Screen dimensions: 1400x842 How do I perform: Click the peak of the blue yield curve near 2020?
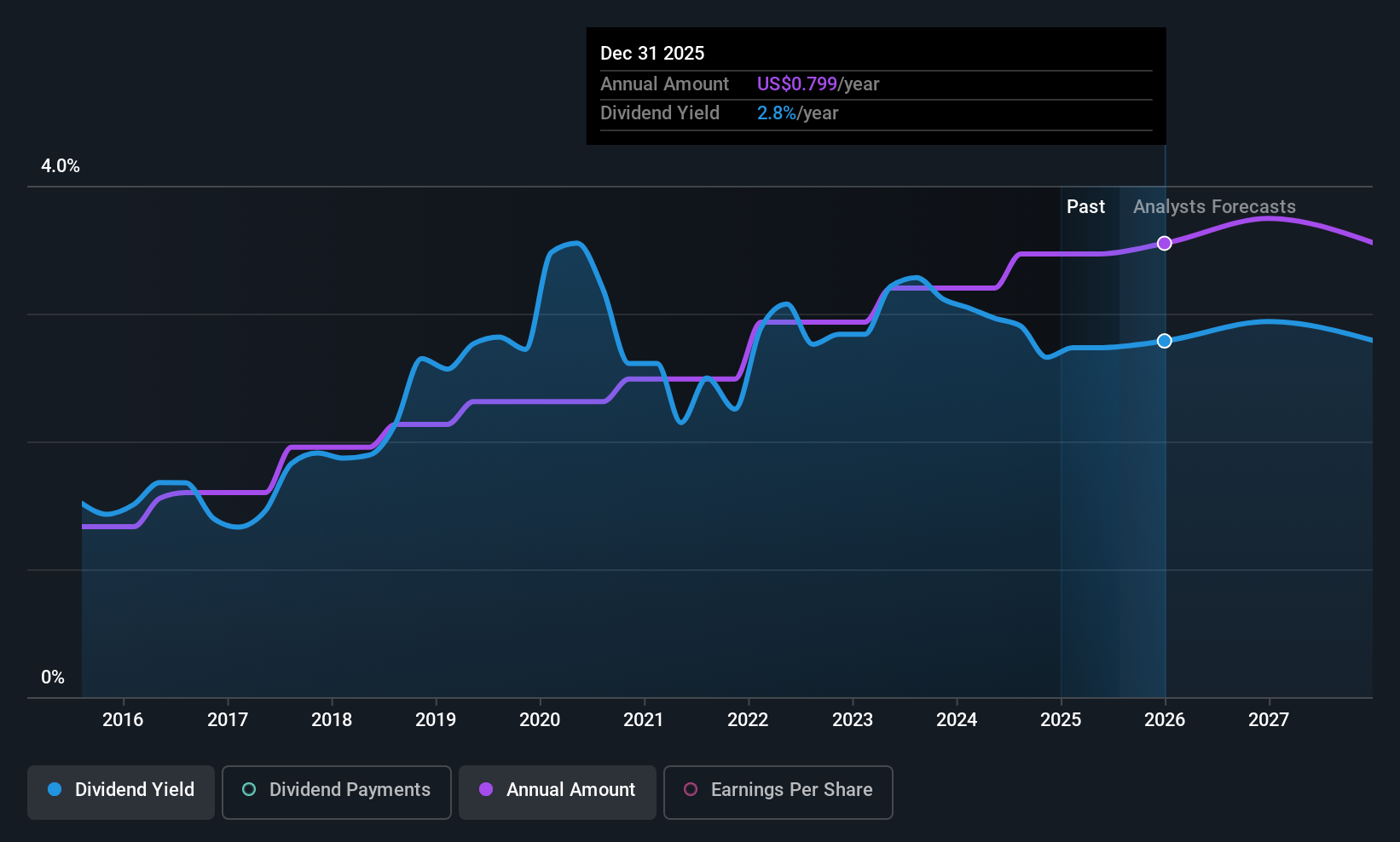click(570, 244)
